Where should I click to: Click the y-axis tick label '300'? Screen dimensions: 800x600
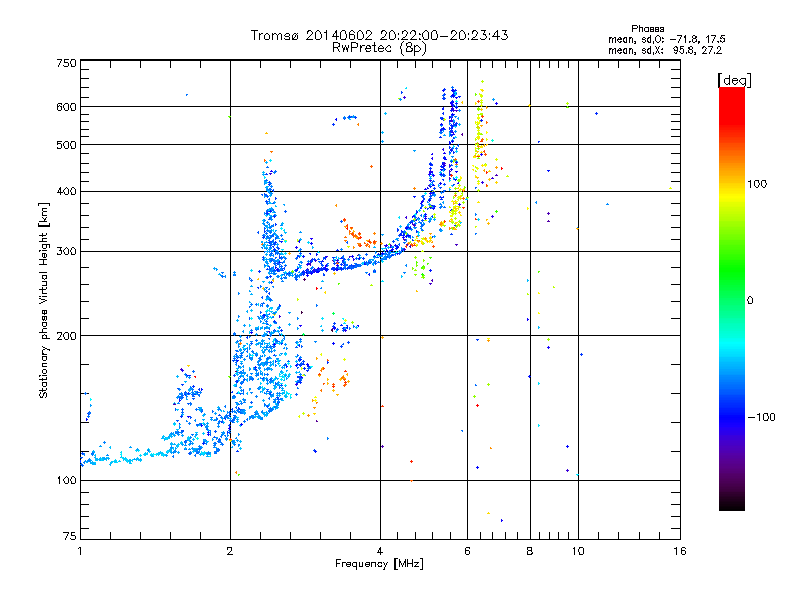[x=67, y=252]
